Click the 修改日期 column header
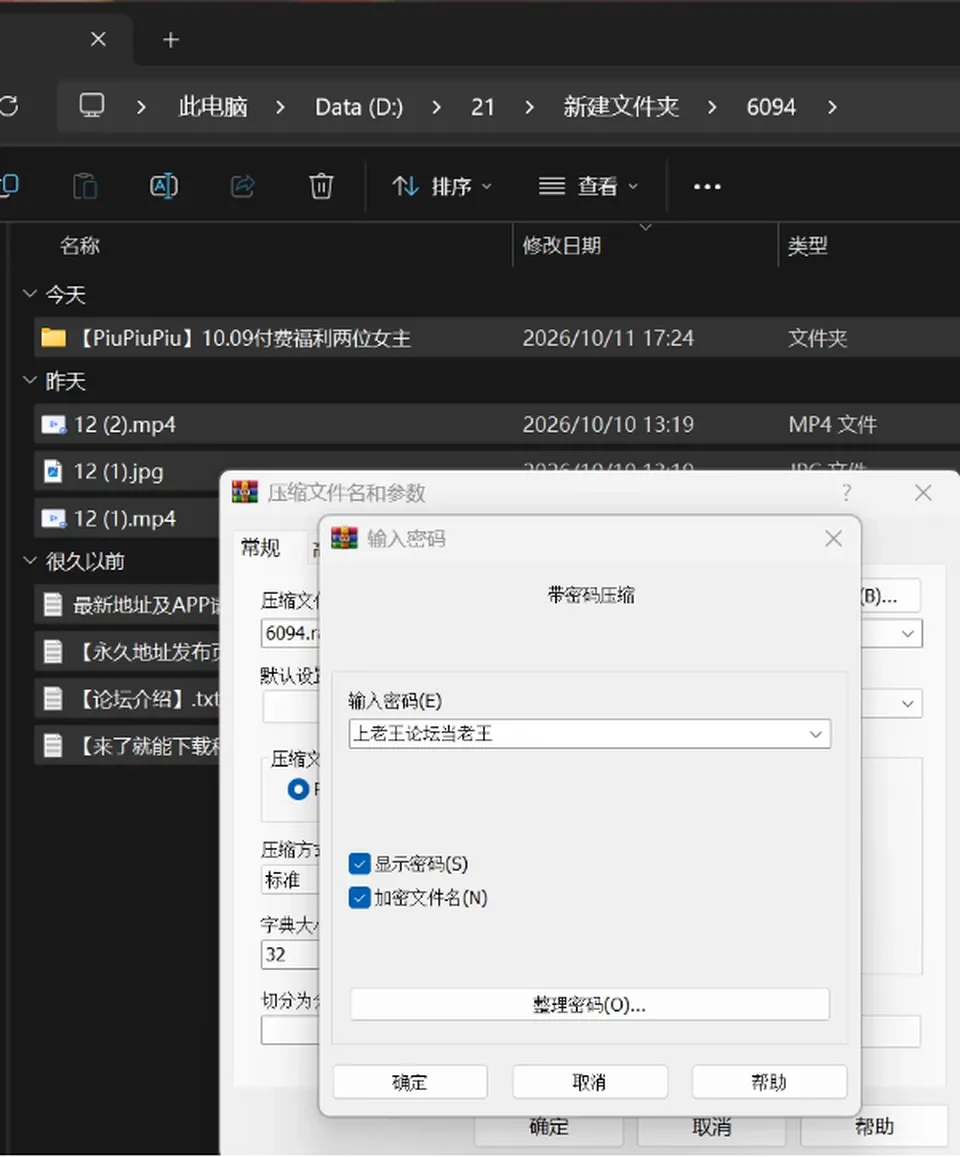 pos(562,246)
